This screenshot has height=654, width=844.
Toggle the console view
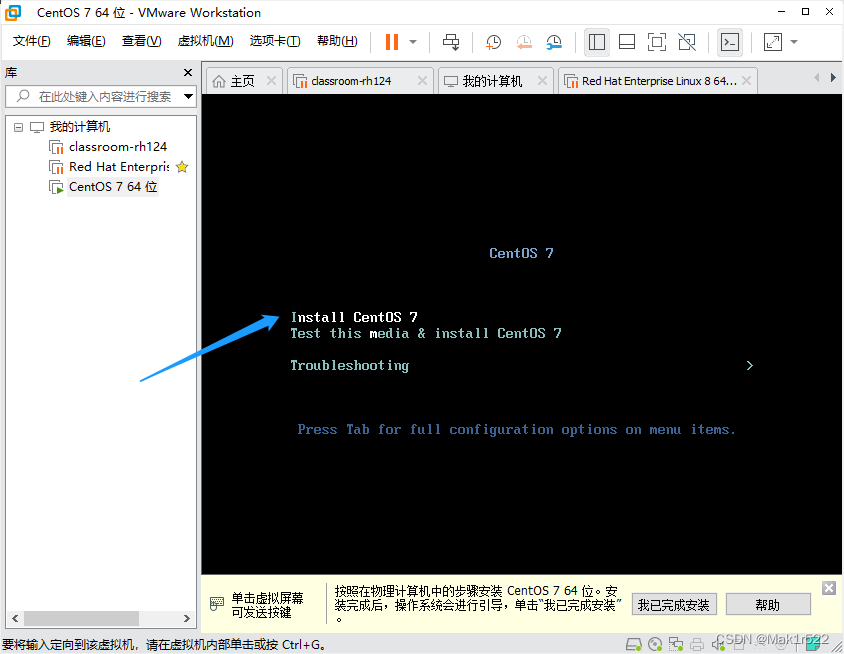pos(730,42)
